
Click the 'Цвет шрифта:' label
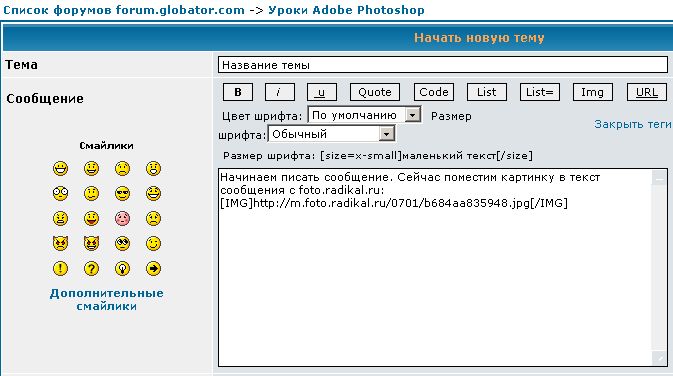tap(262, 116)
